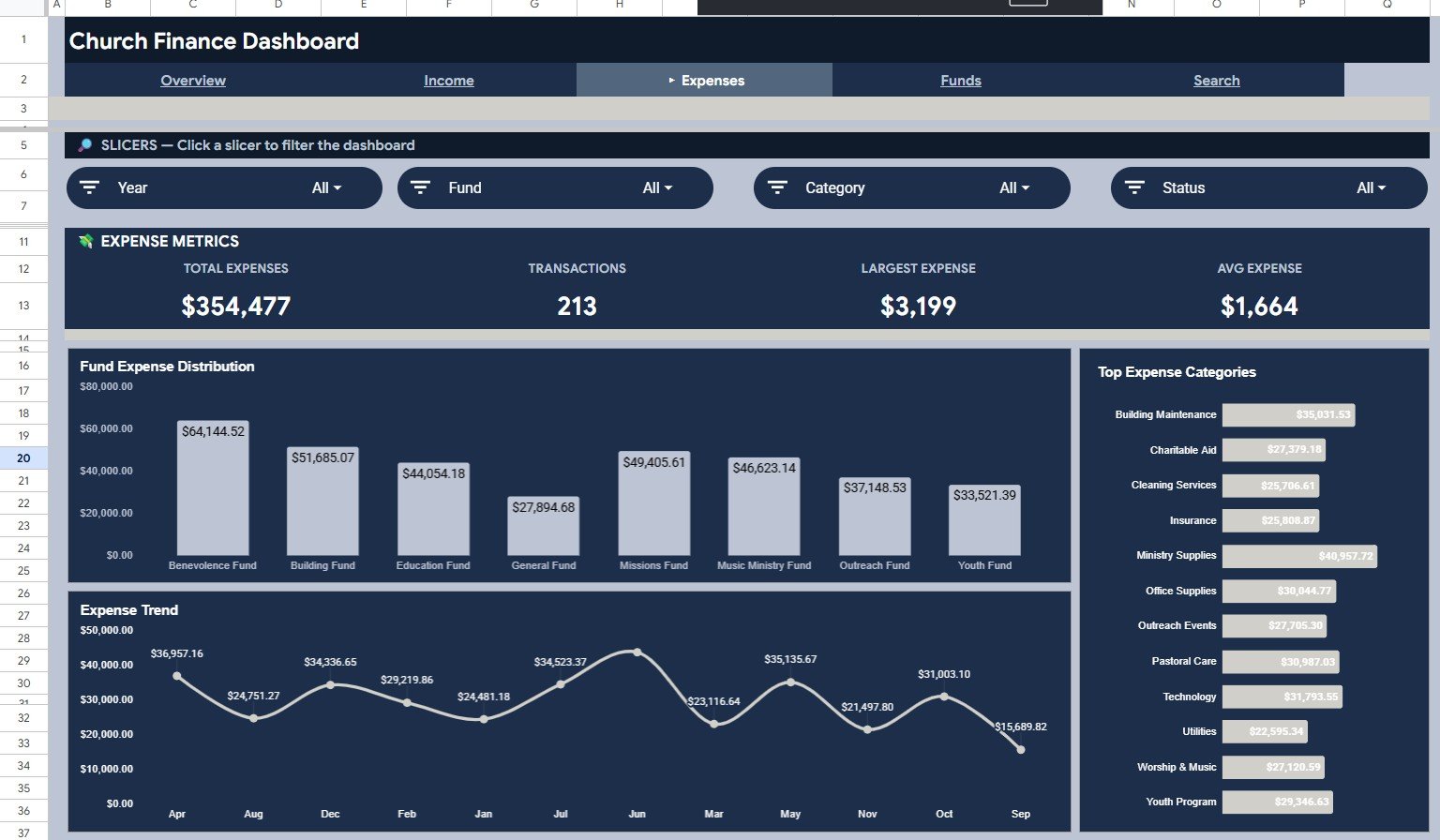Image resolution: width=1440 pixels, height=840 pixels.
Task: Click the Status slicer filter icon
Action: 1134,187
